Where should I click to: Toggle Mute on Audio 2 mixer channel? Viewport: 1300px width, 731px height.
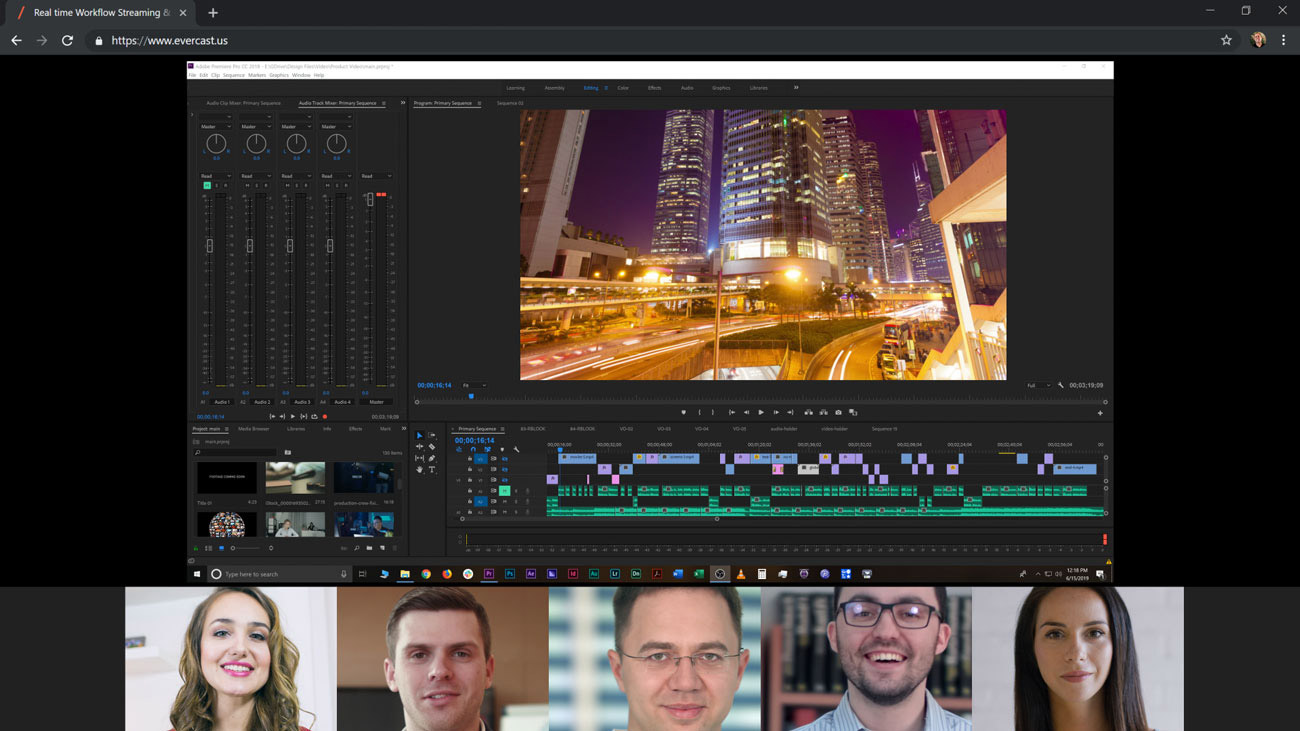tap(247, 186)
